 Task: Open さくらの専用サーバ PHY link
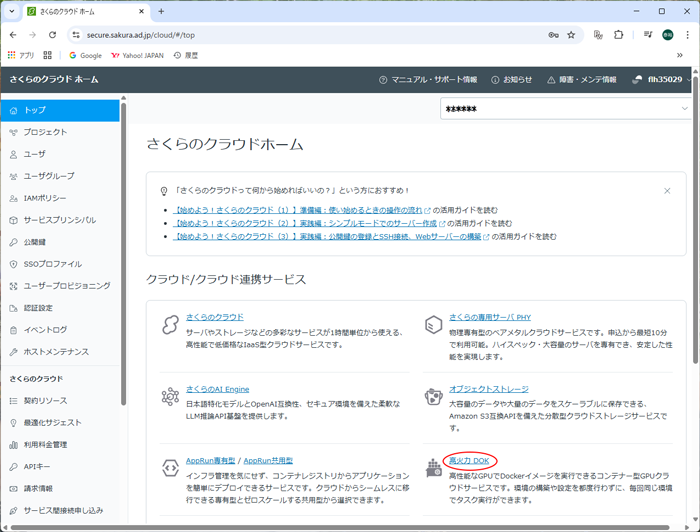[490, 317]
